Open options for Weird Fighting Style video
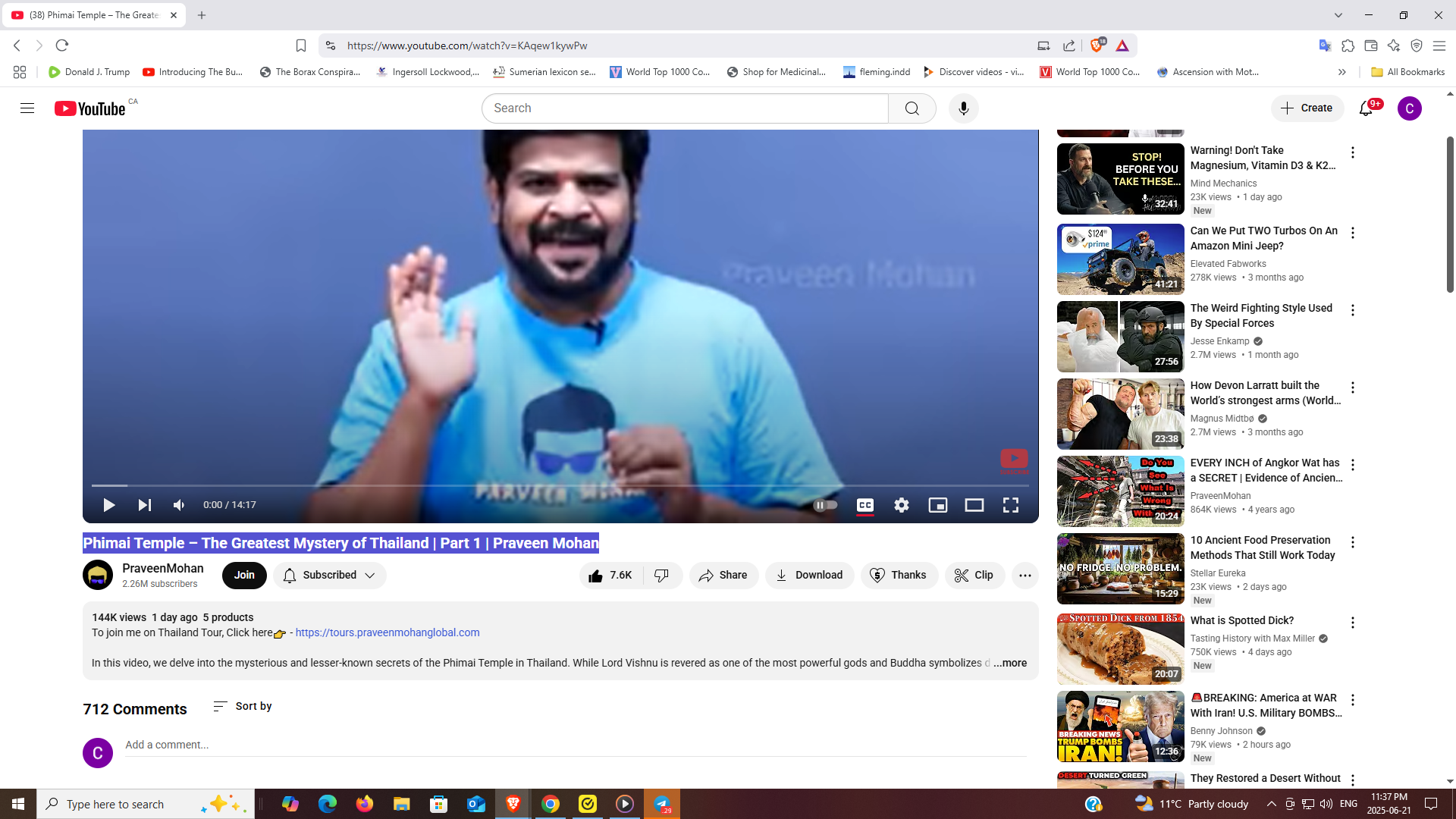 tap(1352, 310)
